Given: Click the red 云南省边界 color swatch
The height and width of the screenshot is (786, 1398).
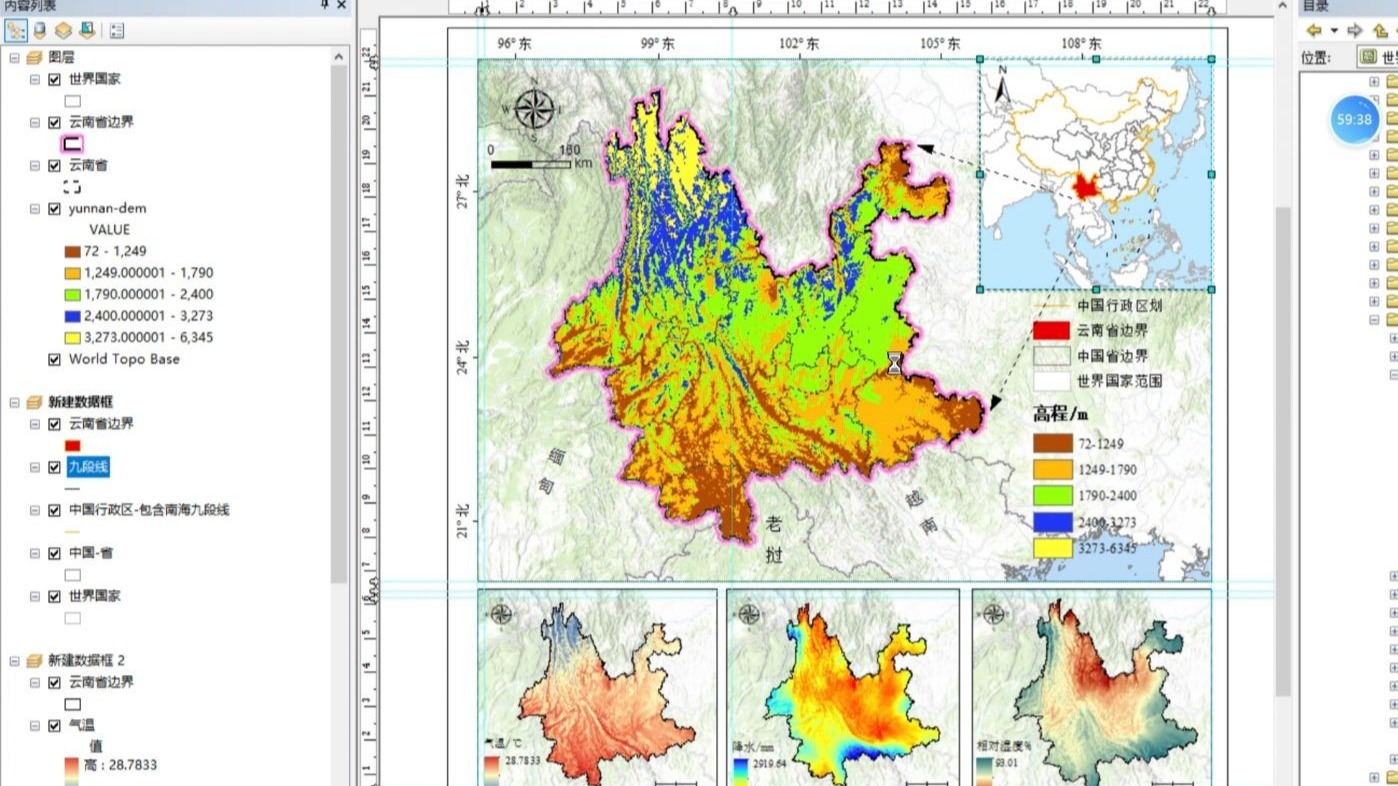Looking at the screenshot, I should click(72, 443).
